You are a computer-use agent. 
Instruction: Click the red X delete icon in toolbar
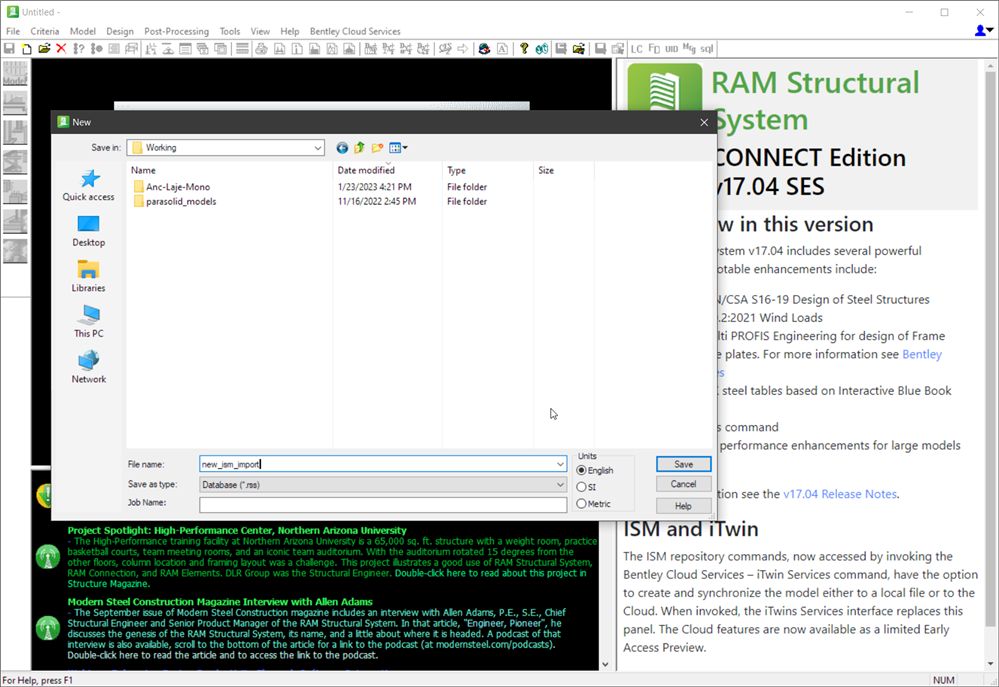pyautogui.click(x=61, y=48)
